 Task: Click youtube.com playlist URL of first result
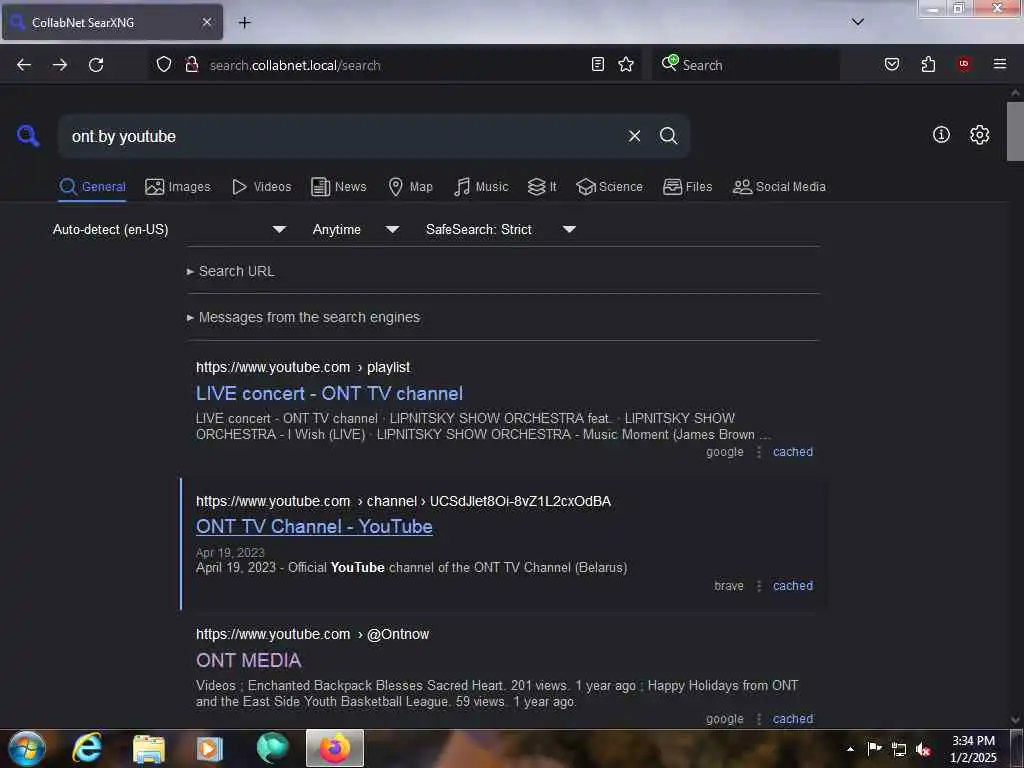click(303, 367)
